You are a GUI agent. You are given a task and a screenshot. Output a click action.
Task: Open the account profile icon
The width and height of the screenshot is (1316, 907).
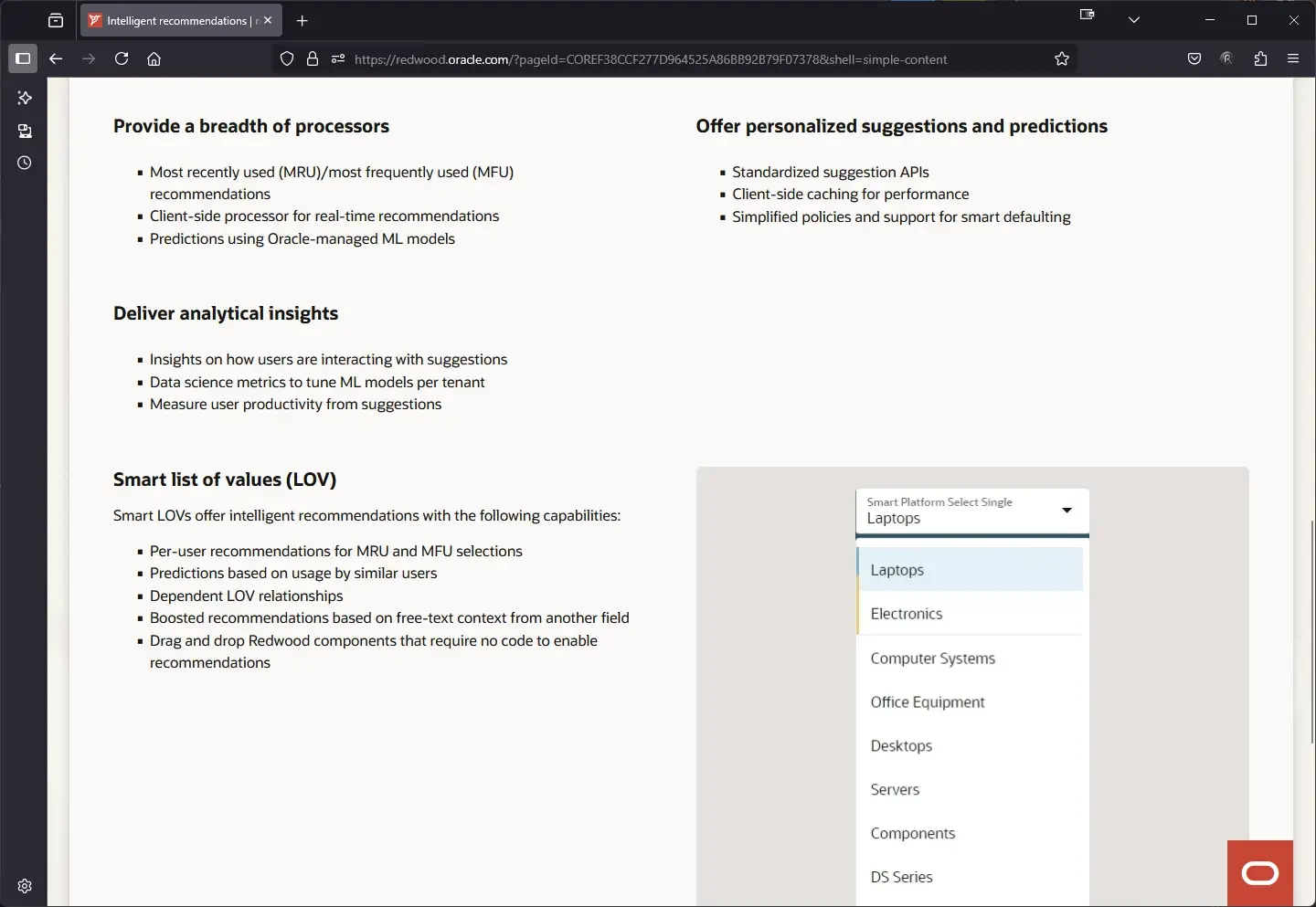(x=1227, y=58)
